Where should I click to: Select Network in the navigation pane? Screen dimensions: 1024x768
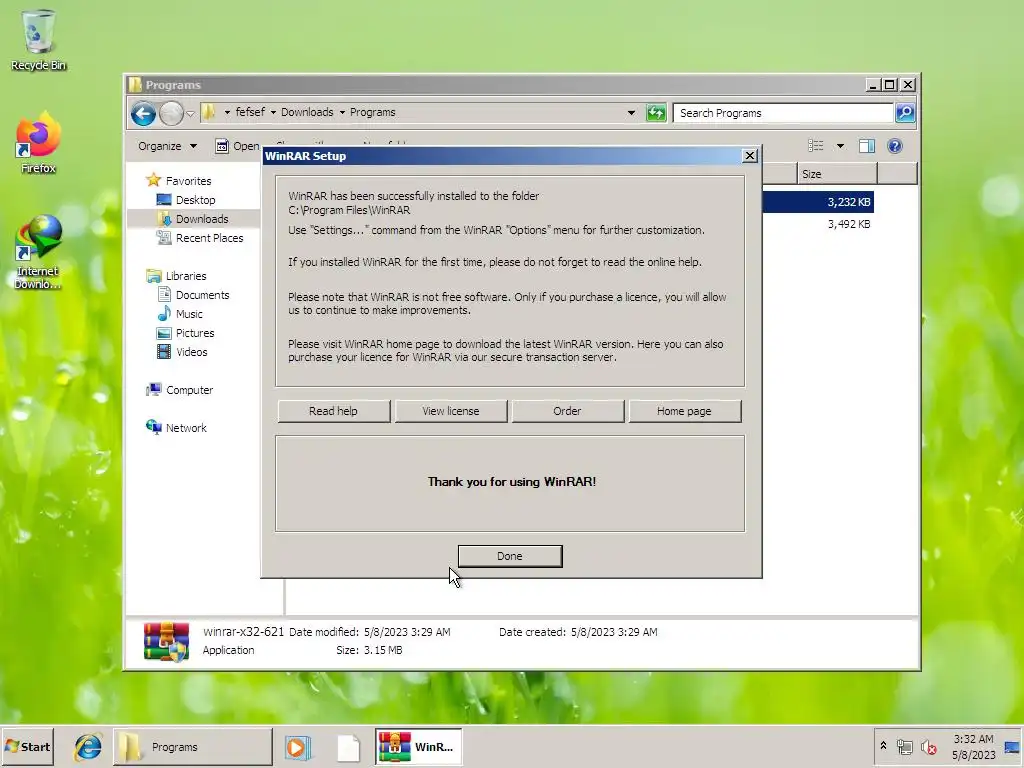(x=176, y=428)
